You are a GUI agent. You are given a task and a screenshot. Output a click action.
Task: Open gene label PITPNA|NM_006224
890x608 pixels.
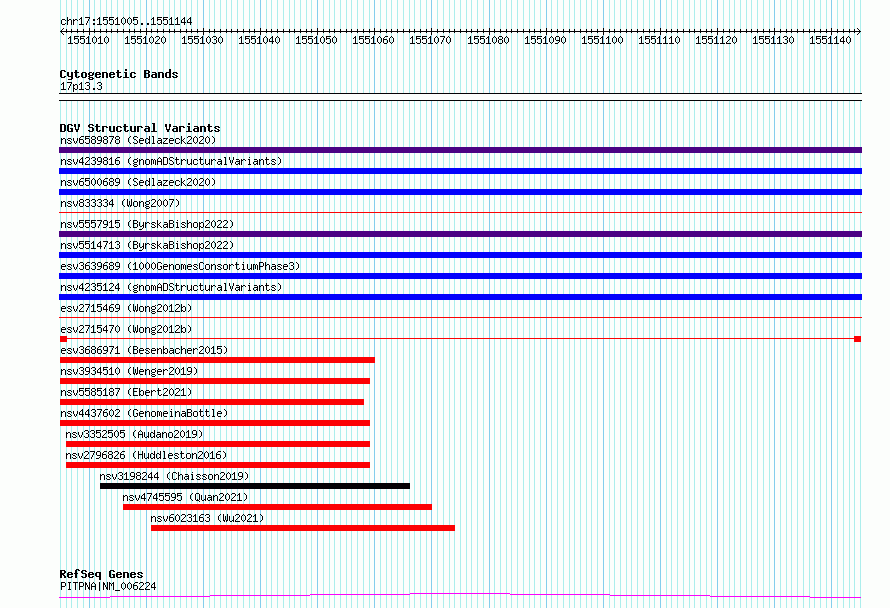(x=108, y=586)
